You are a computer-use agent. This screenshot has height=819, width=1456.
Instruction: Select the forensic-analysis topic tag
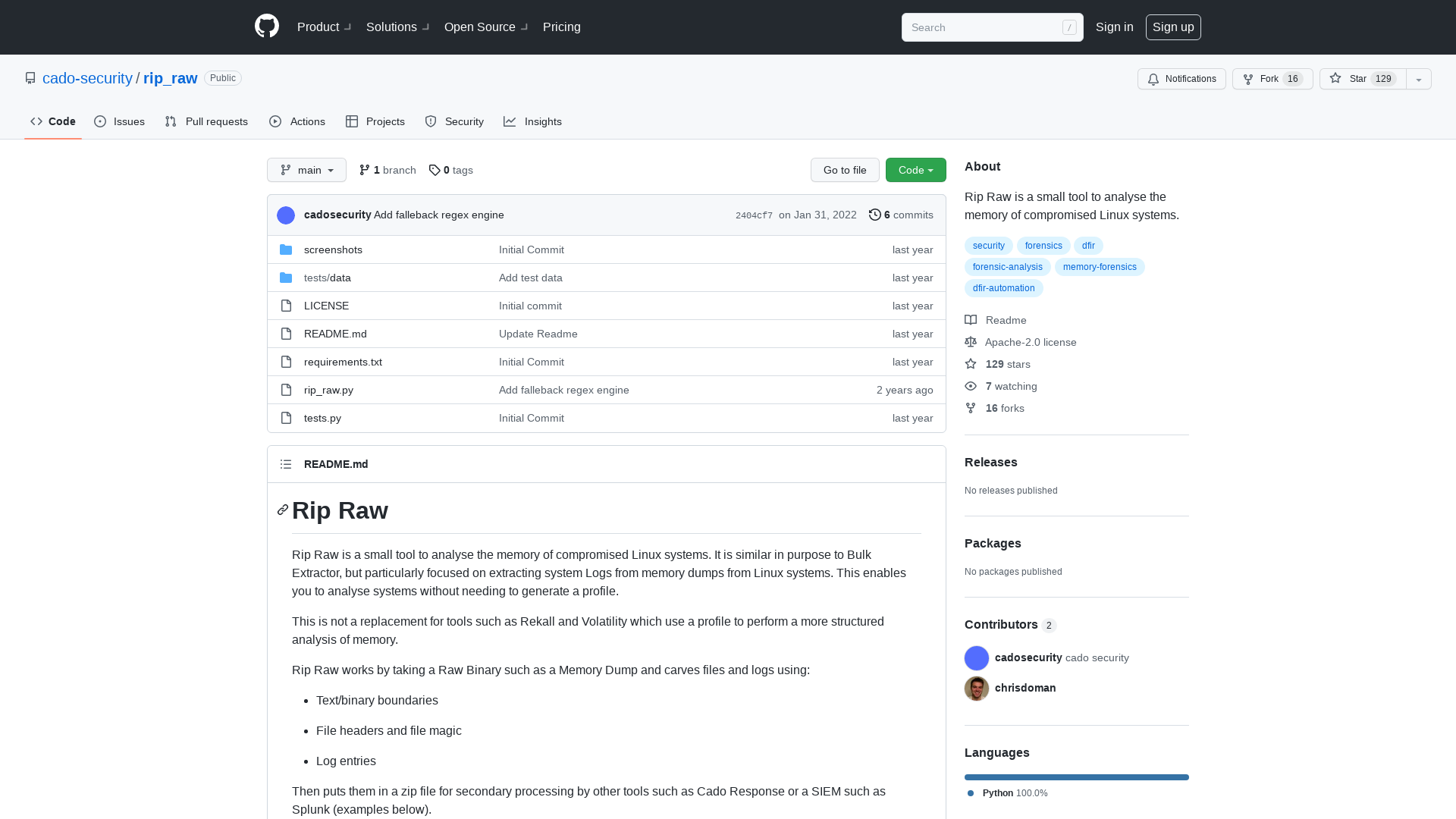[1008, 267]
